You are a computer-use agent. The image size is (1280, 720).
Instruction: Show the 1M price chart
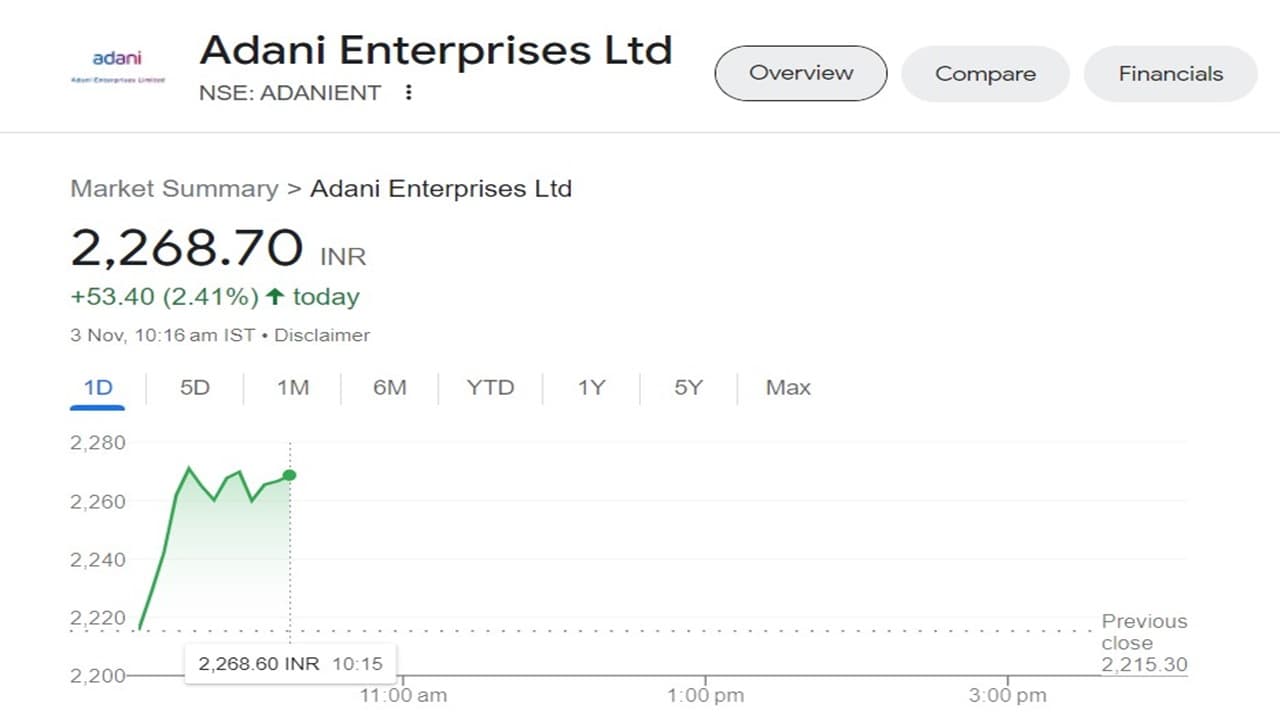(x=292, y=388)
